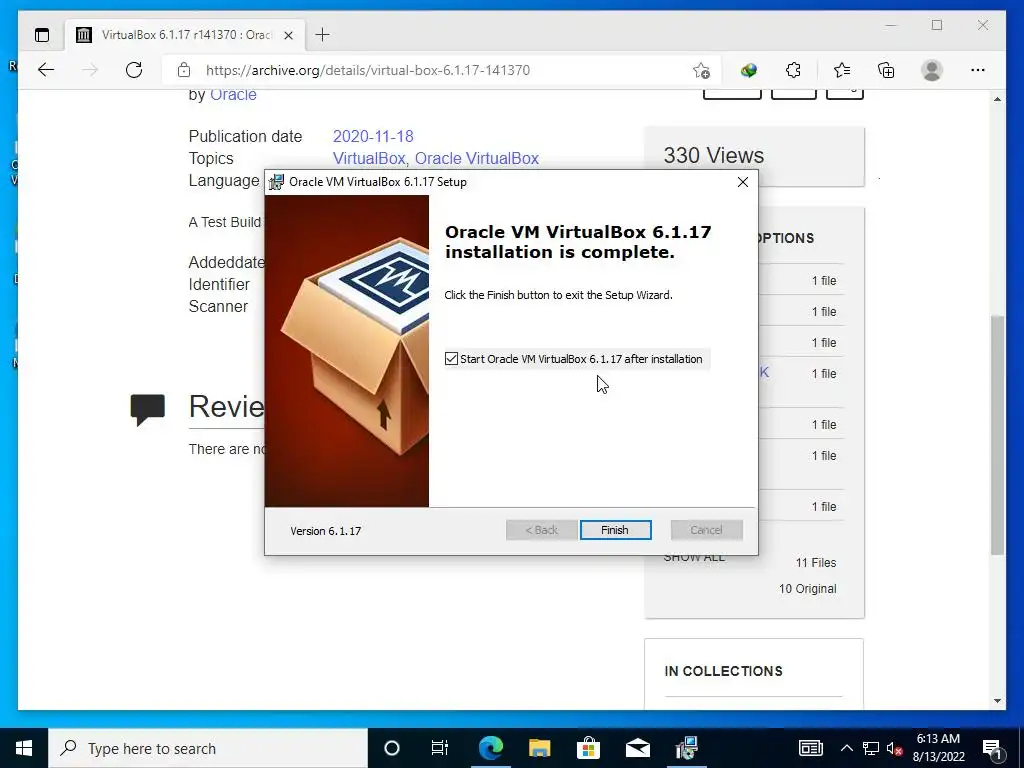Open Collections icon in Edge toolbar
The width and height of the screenshot is (1024, 768).
tap(886, 70)
